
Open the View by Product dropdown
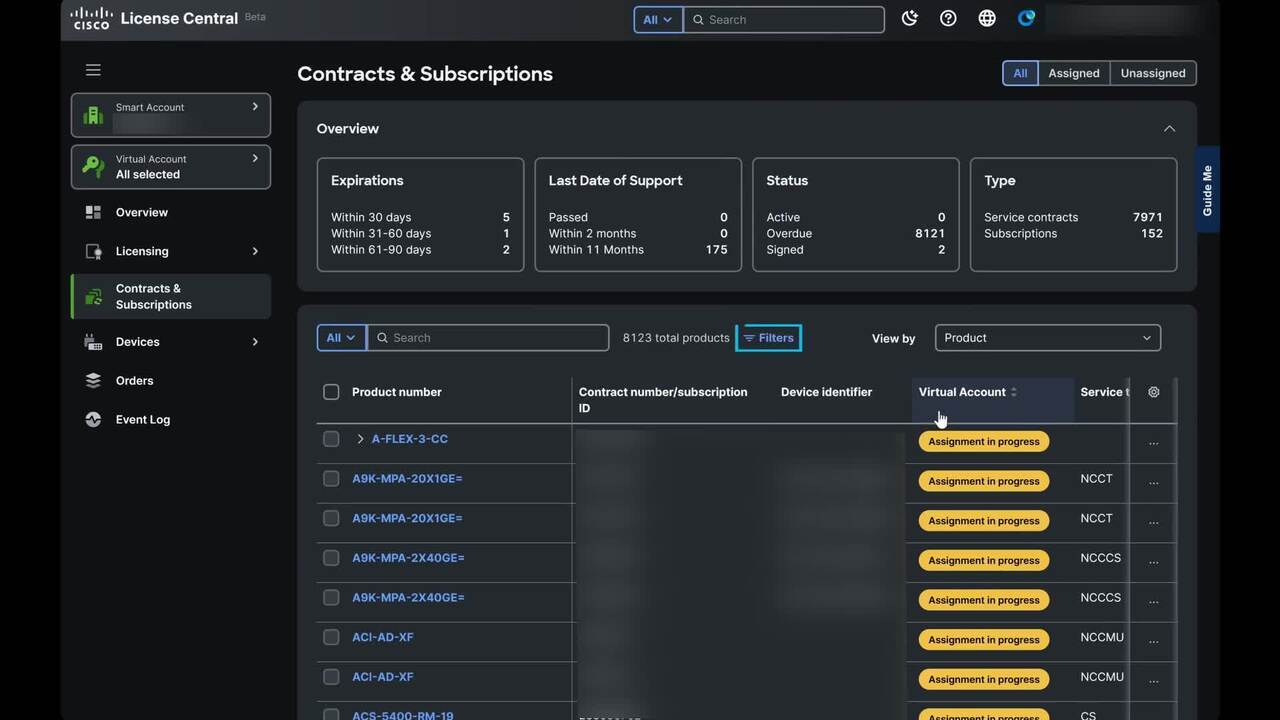(1047, 338)
